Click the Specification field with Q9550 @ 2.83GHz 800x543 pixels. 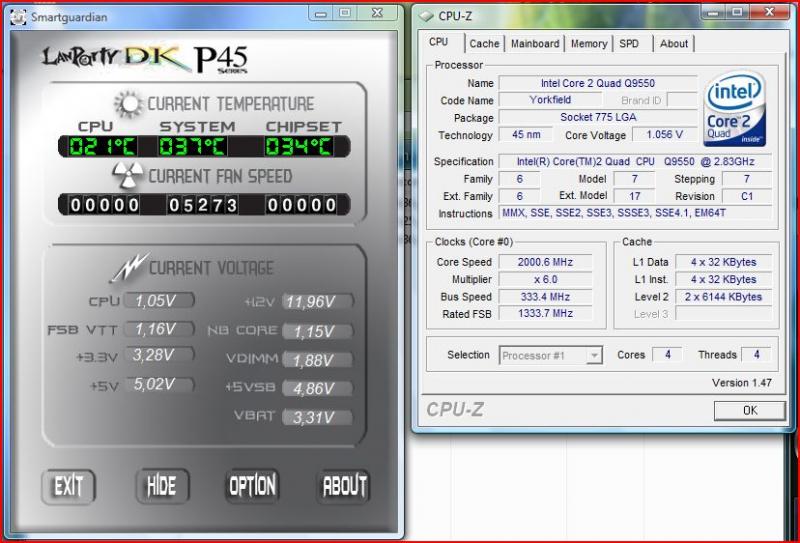pos(635,162)
